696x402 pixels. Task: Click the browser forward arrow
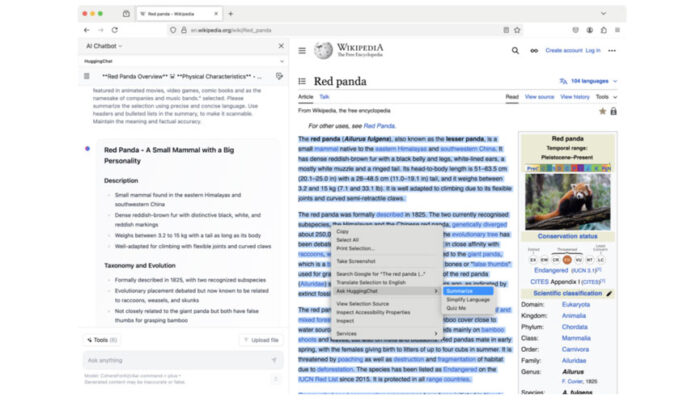[x=101, y=30]
